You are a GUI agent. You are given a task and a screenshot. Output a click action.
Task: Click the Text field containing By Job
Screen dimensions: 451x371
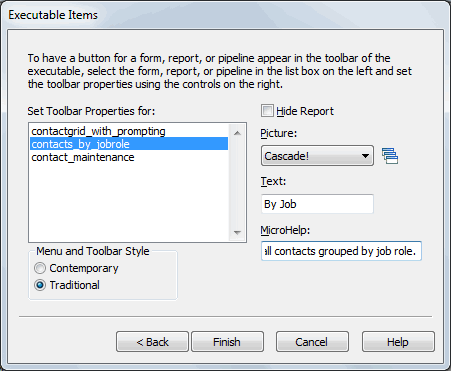tap(317, 204)
